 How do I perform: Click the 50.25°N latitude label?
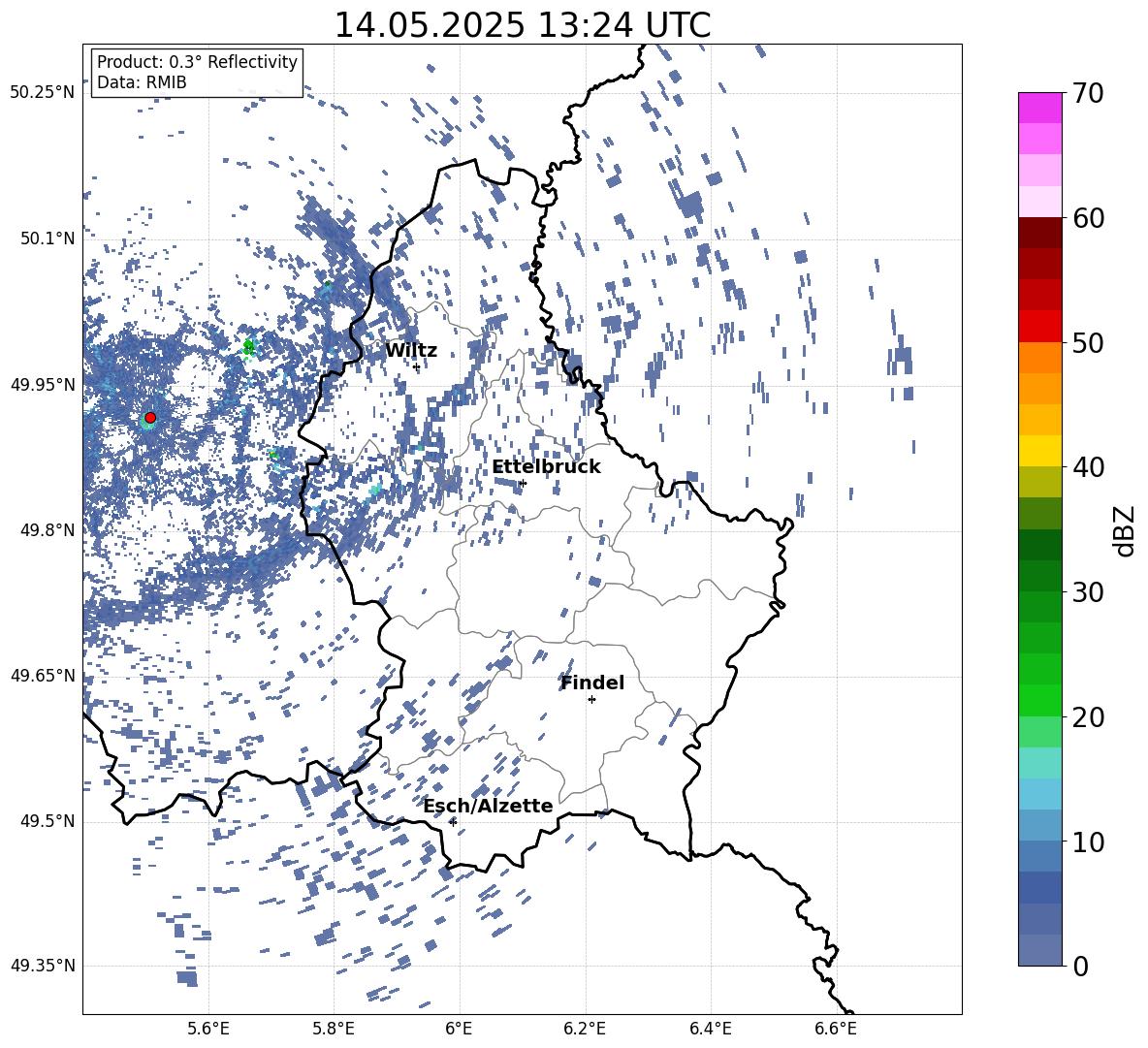click(x=43, y=93)
